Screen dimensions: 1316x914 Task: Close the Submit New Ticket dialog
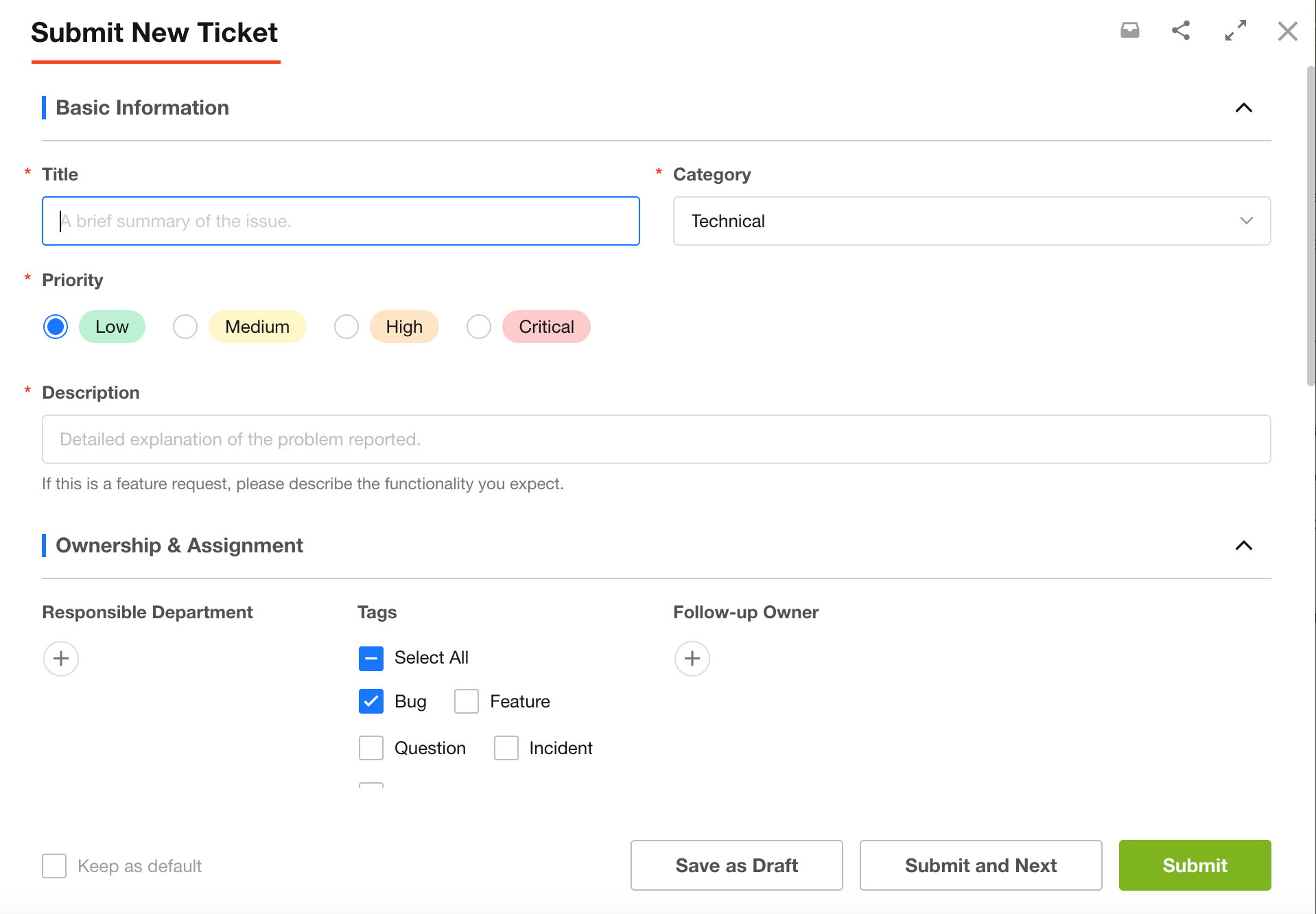pos(1287,31)
